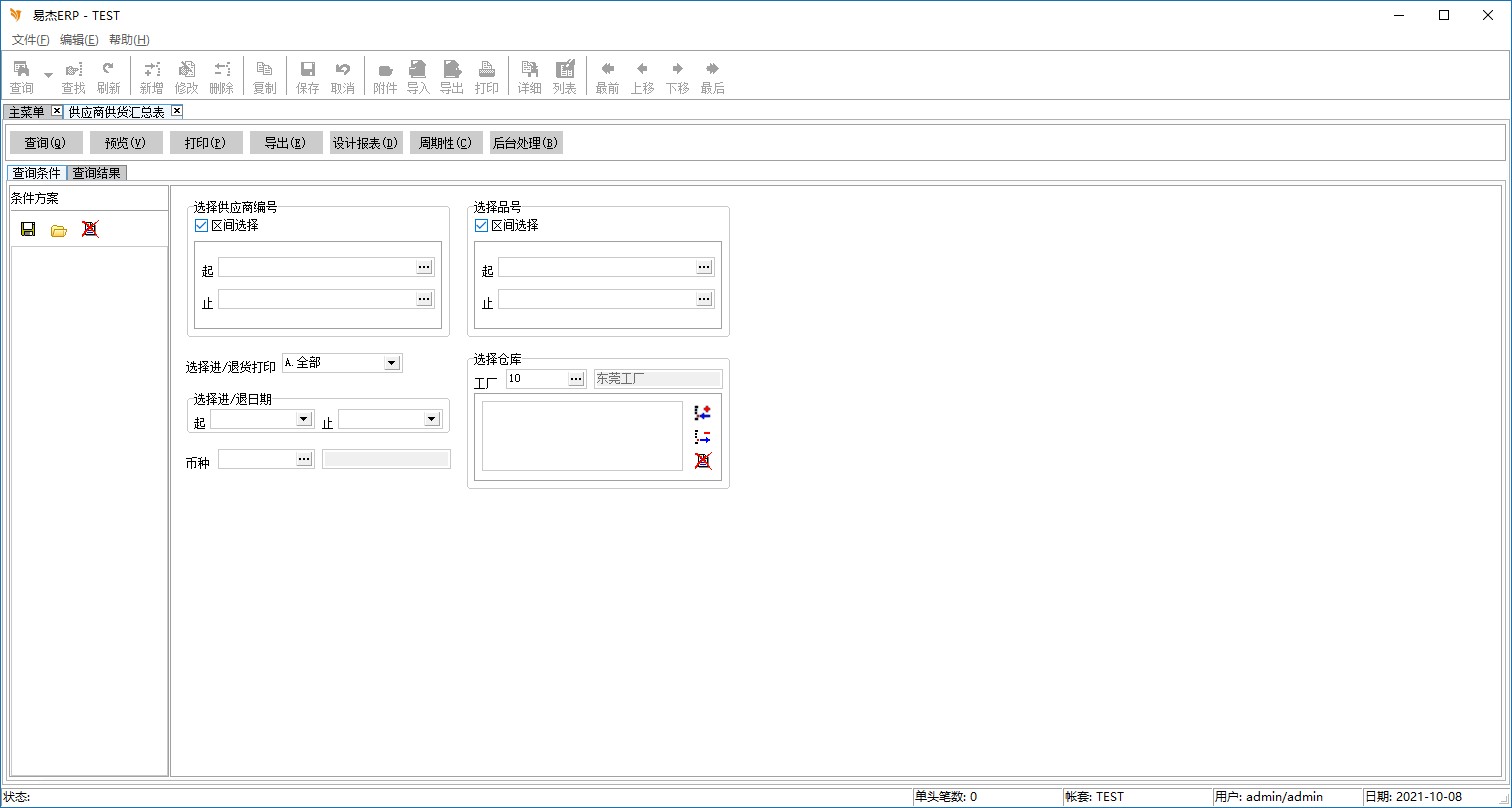Click the supplier start 起 input field
Viewport: 1512px width, 808px height.
click(x=316, y=267)
